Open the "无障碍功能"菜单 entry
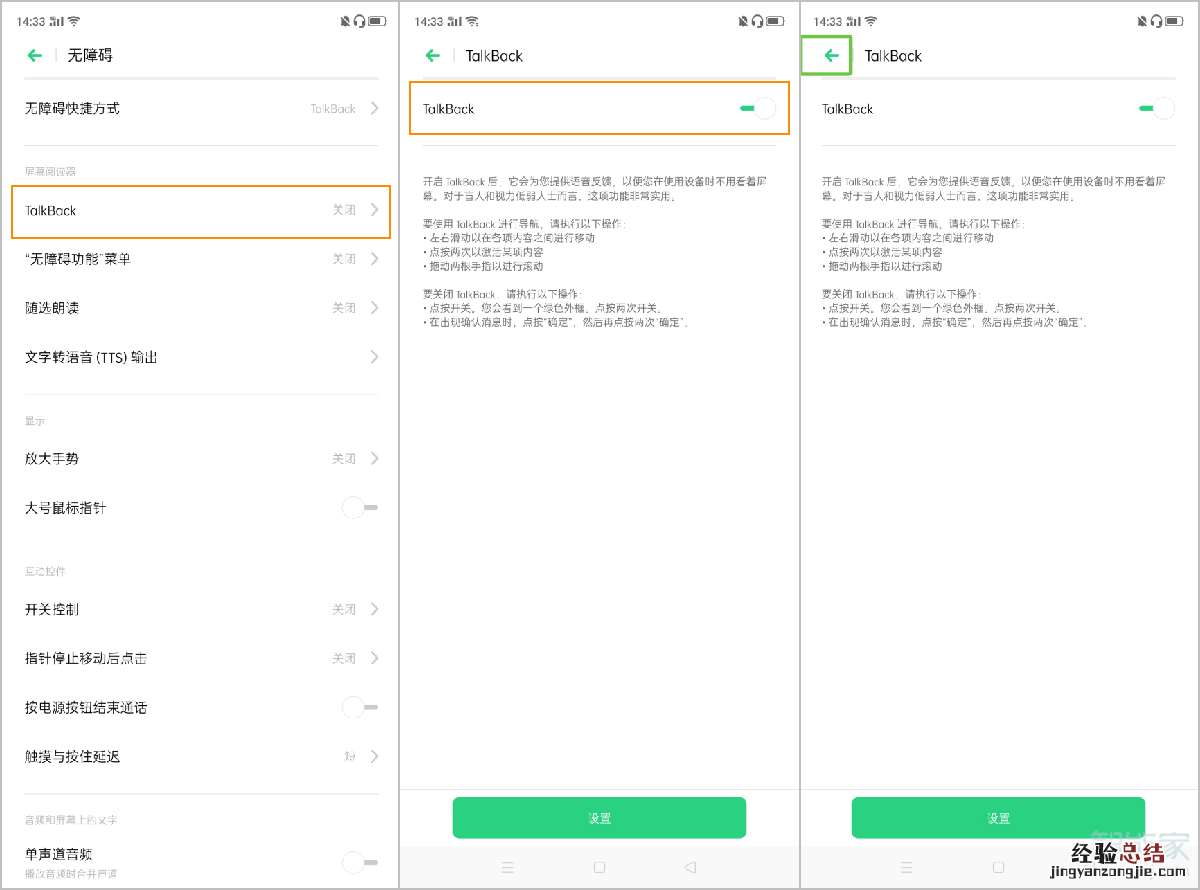 [x=201, y=259]
